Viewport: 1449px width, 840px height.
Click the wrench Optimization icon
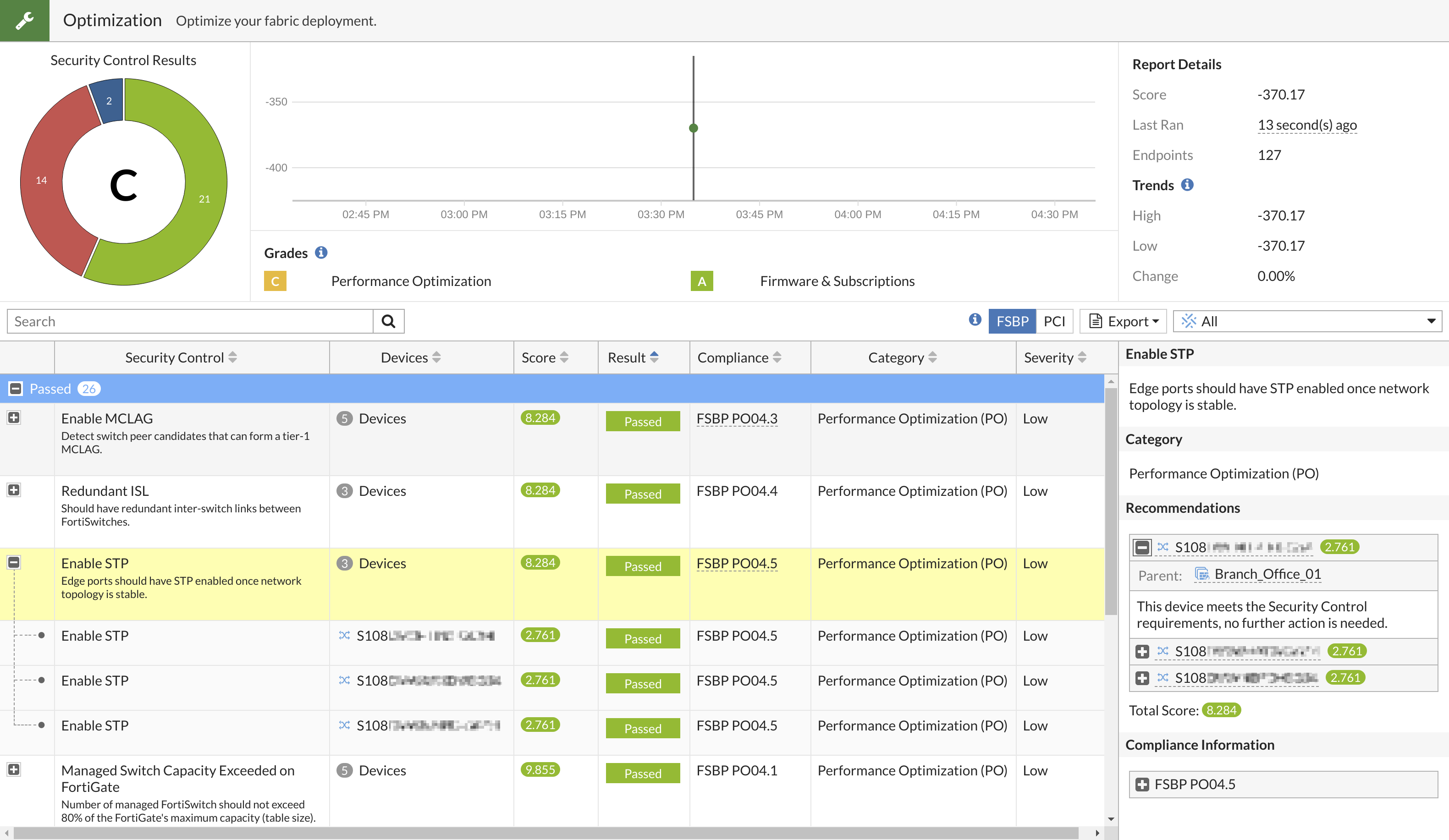[25, 20]
